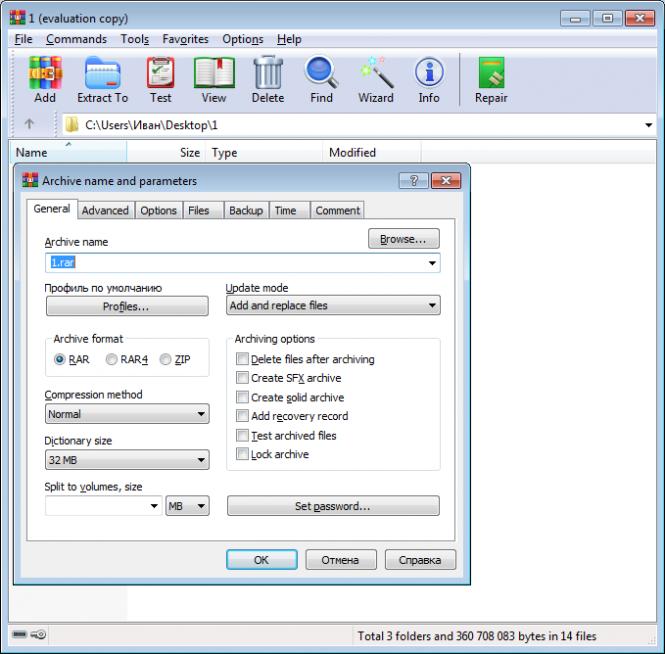Click the WinRAR icon in dialog title bar
665x654 pixels.
coord(30,180)
